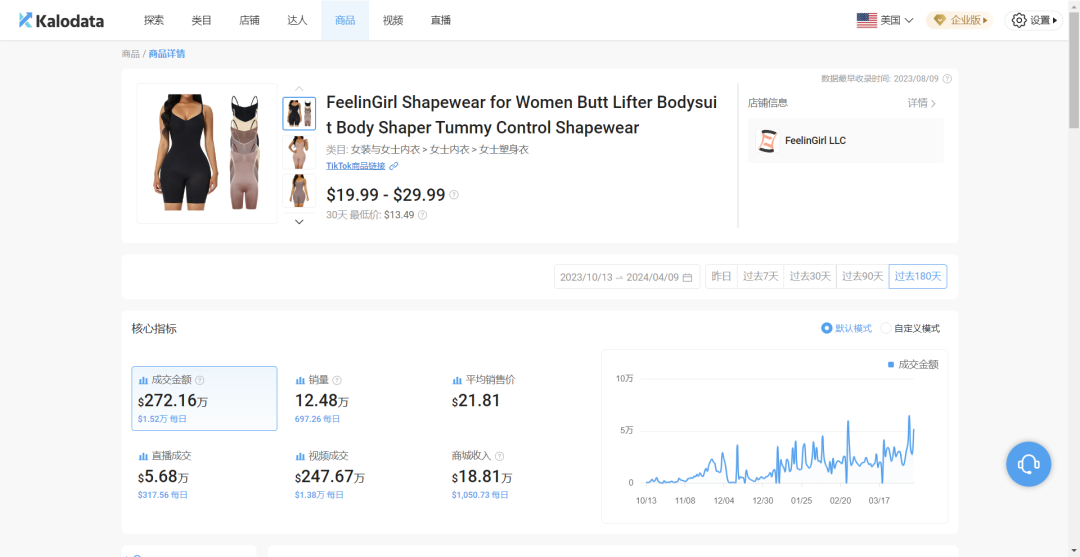The height and width of the screenshot is (557, 1080).
Task: Open the 视频 tab
Action: [x=393, y=20]
